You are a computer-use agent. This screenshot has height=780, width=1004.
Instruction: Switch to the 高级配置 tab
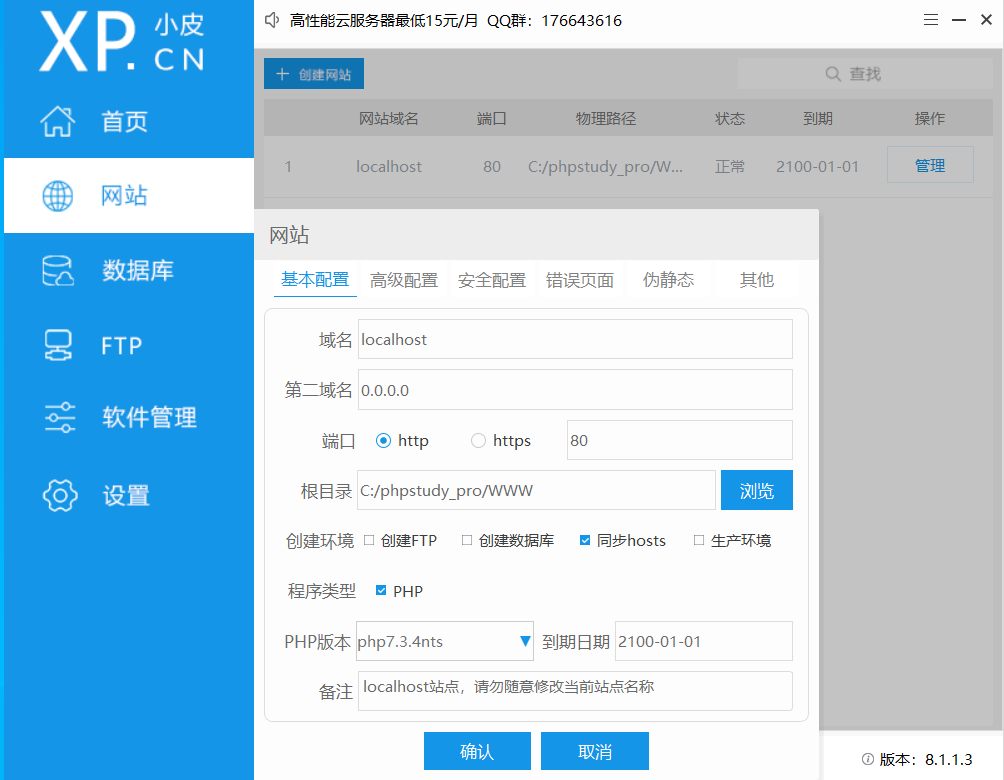tap(404, 280)
